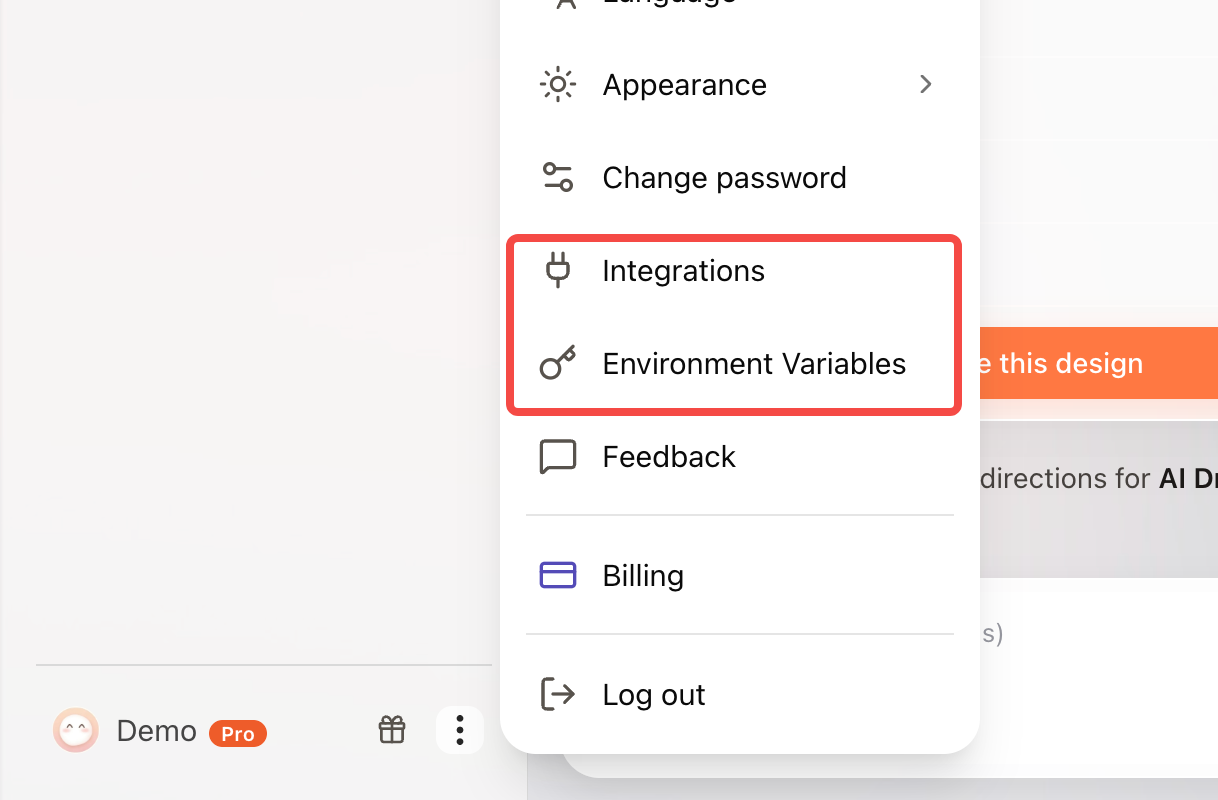This screenshot has height=800, width=1218.
Task: Open the Appearance menu entry
Action: click(x=740, y=85)
